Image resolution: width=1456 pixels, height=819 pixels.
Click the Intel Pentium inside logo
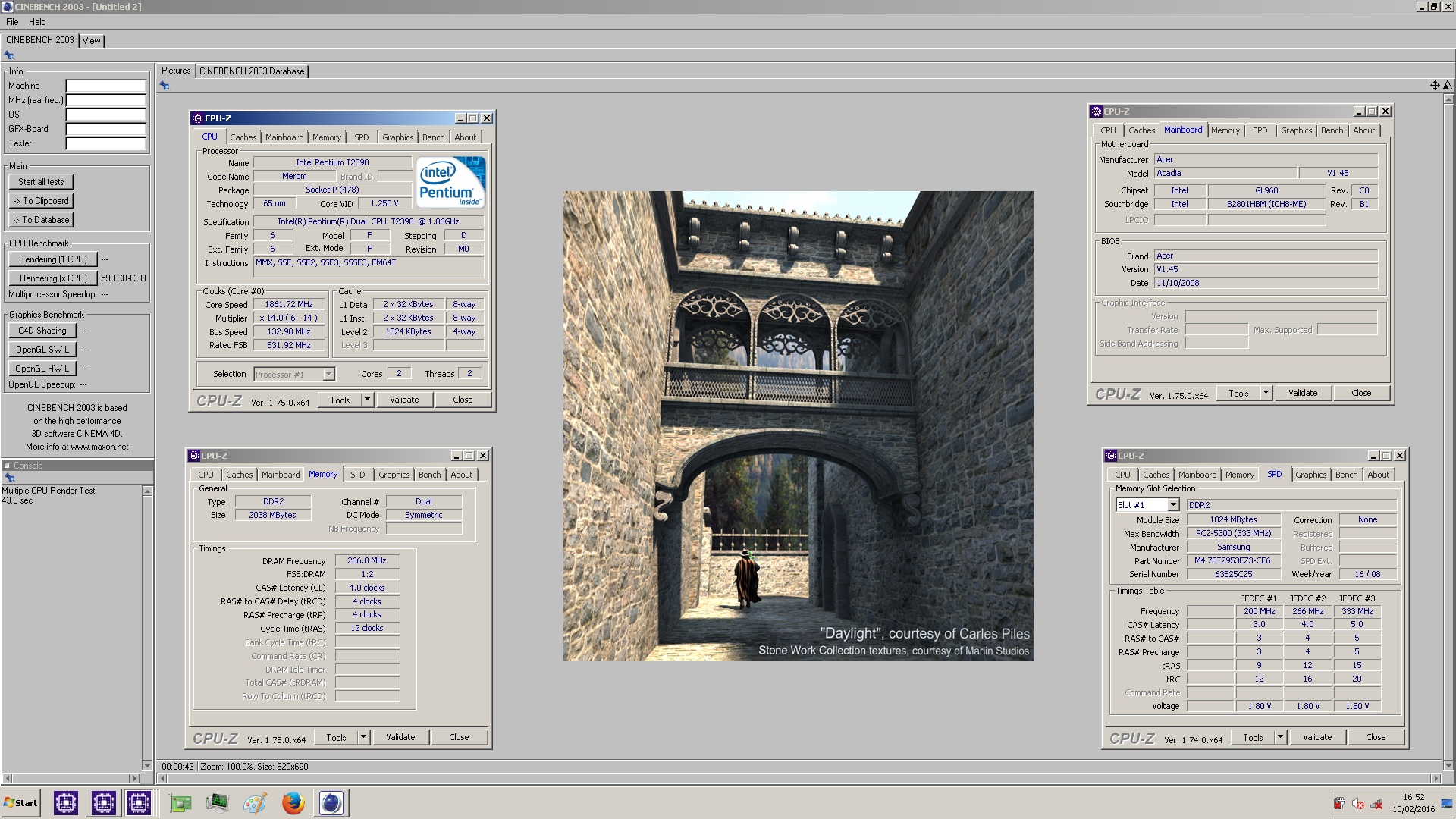450,182
